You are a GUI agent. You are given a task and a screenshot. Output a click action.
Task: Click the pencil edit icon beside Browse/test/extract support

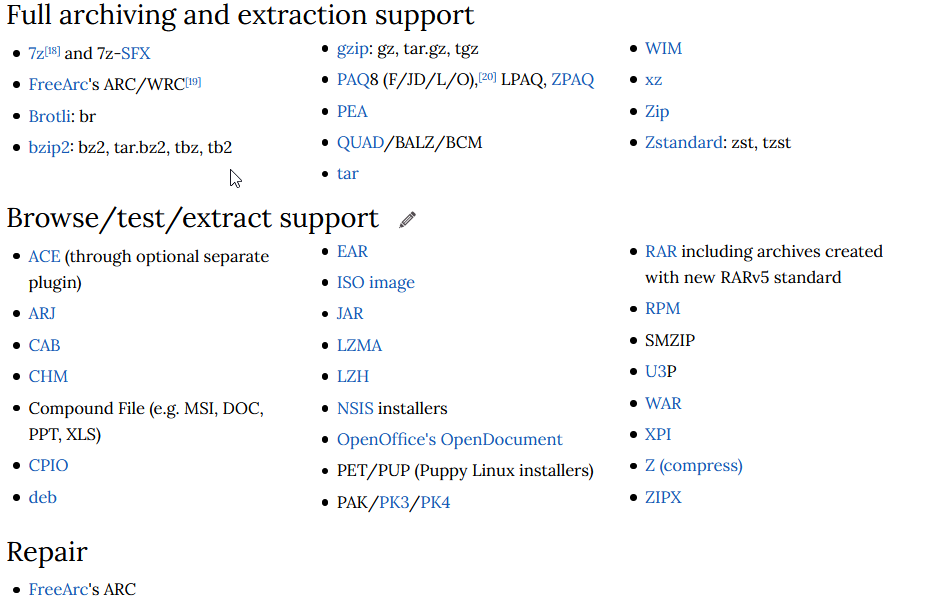pos(407,220)
